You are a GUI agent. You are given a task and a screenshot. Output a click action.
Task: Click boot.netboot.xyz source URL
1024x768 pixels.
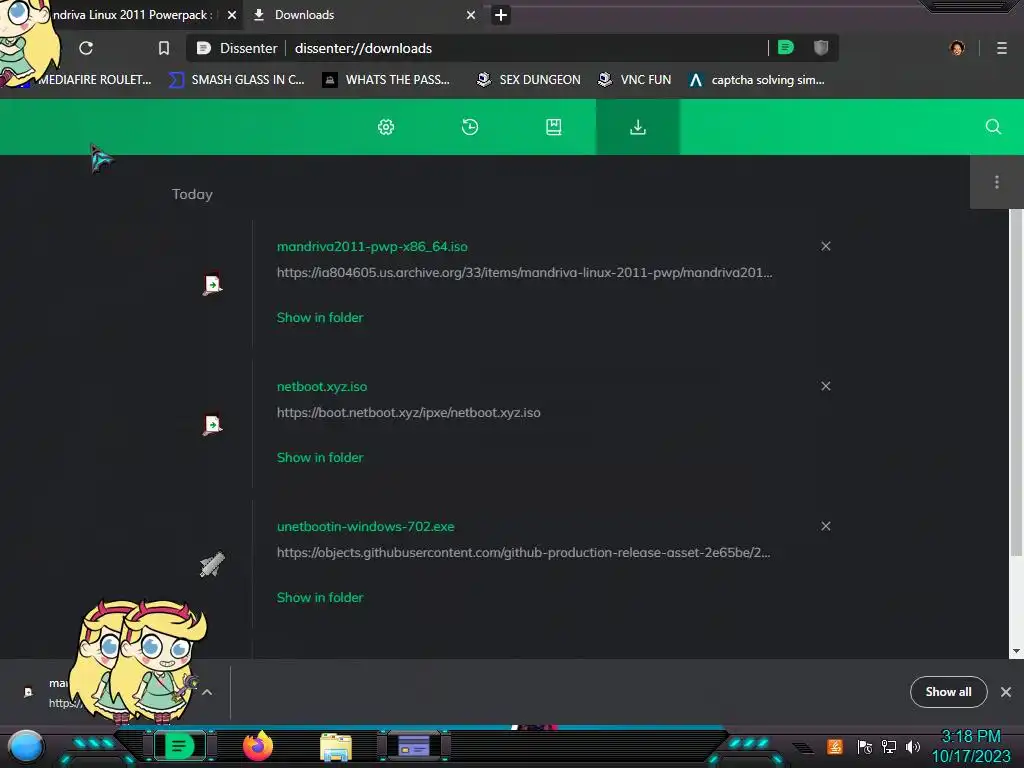(x=409, y=413)
